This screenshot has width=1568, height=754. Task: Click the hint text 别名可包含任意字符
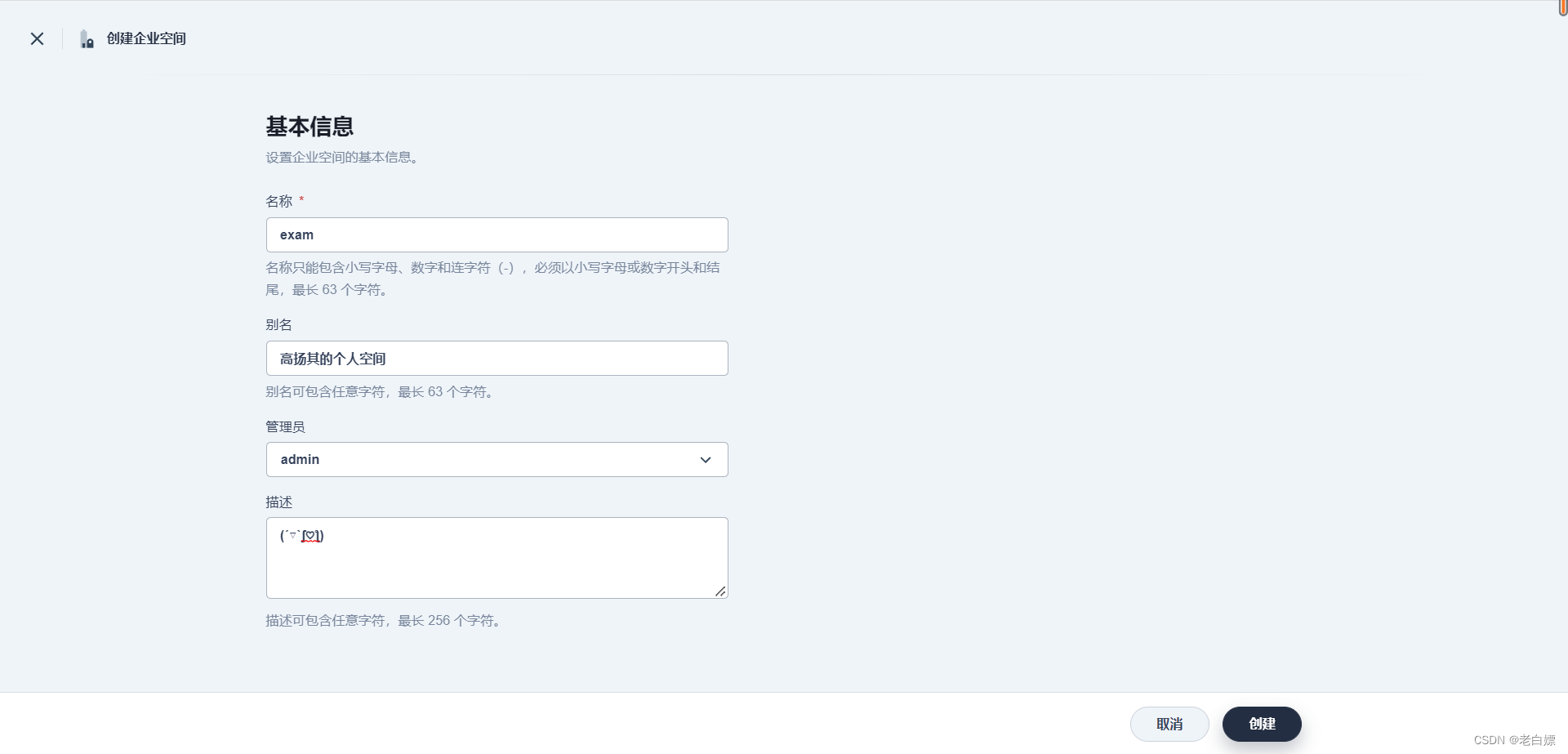381,391
